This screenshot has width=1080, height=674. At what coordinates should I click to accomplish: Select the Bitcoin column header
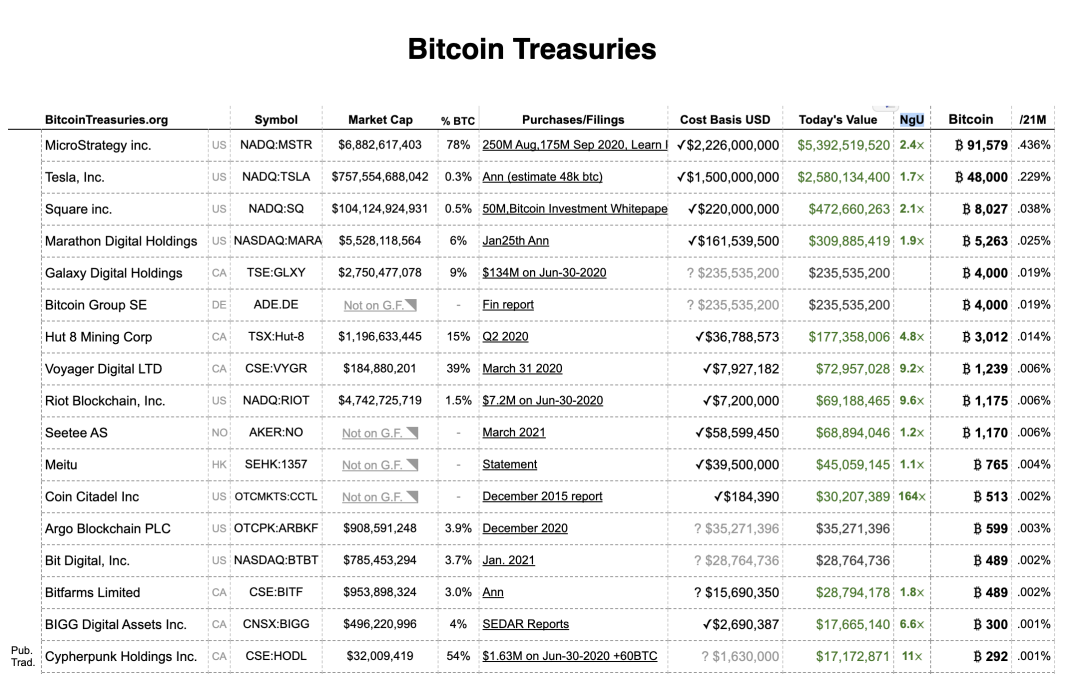pyautogui.click(x=970, y=120)
